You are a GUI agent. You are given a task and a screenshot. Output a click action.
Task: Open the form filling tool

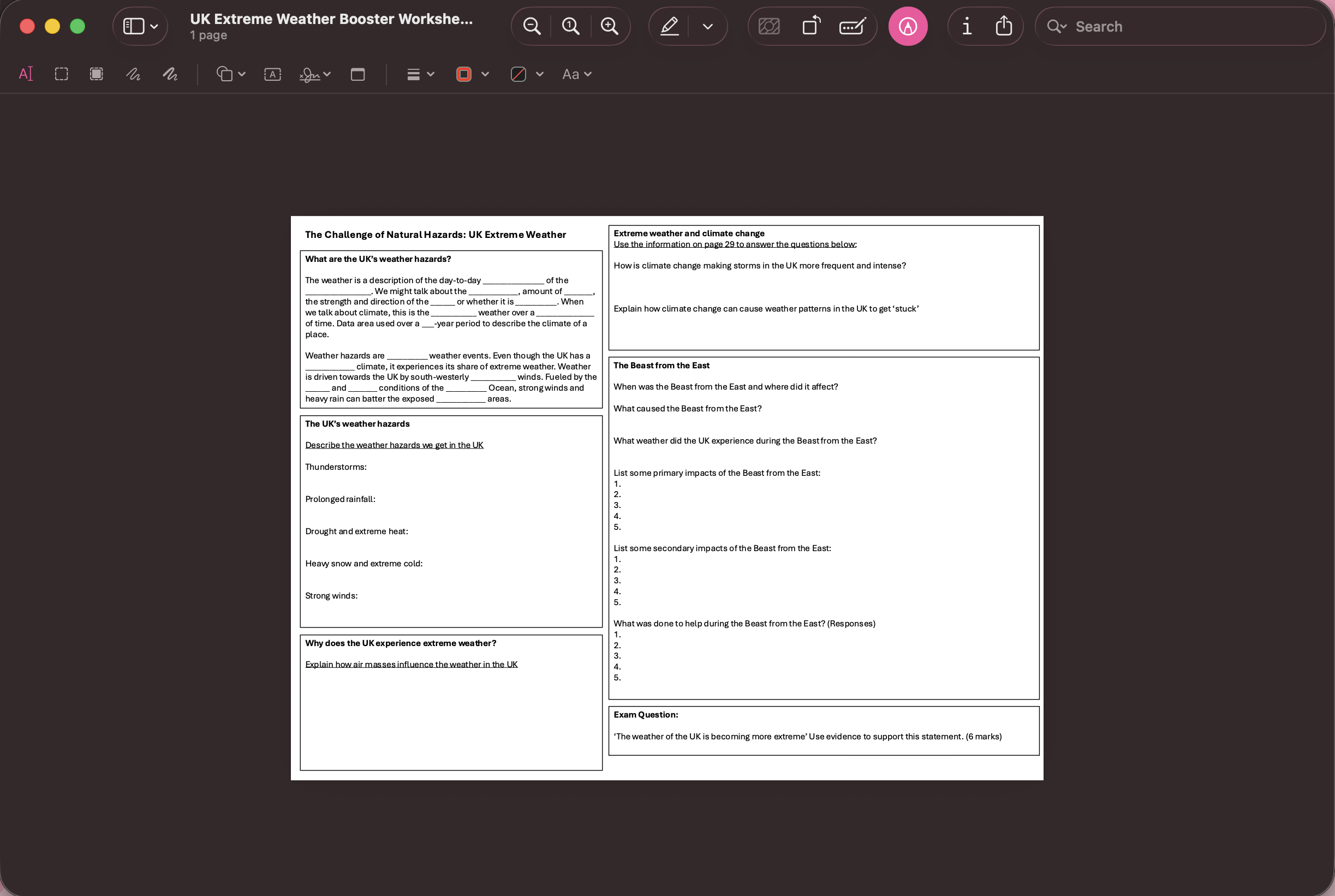(x=851, y=26)
